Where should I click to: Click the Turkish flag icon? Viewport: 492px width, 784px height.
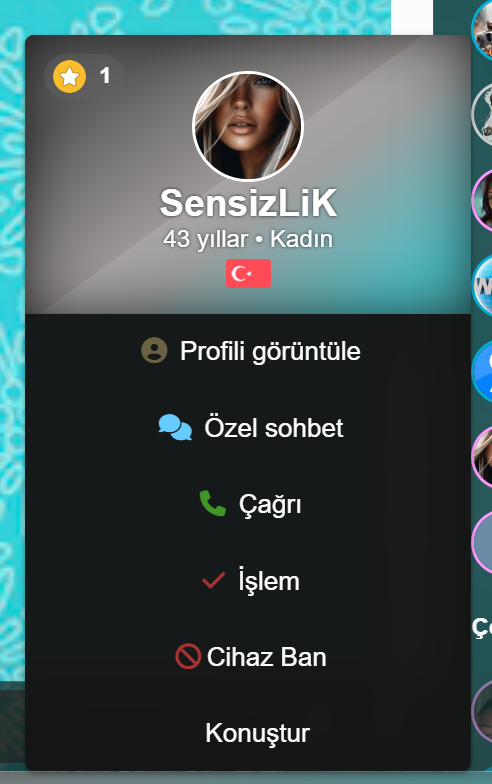(x=248, y=274)
